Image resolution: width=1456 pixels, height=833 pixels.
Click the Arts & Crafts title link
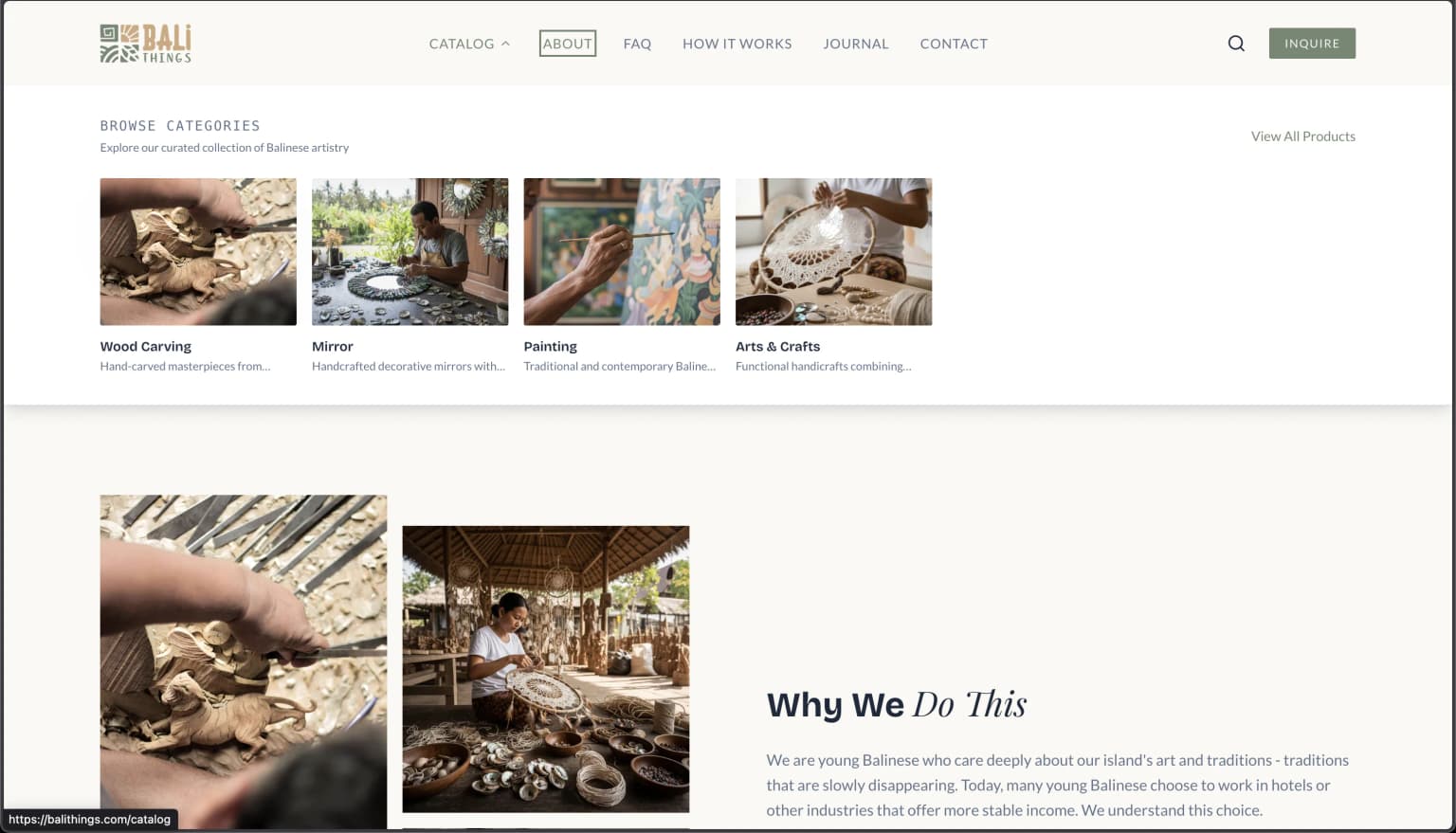(778, 347)
